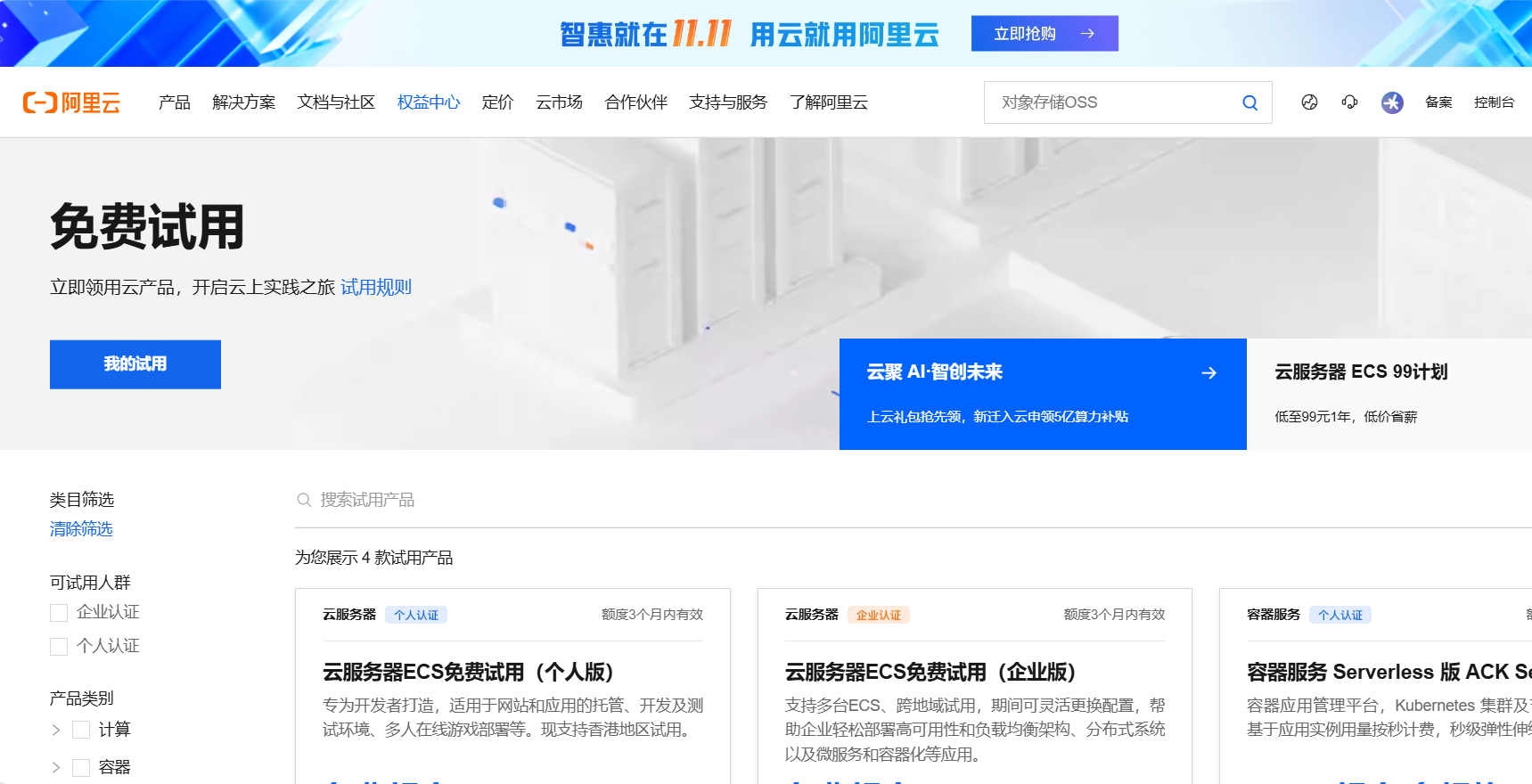Click the magnifier icon beside 搜索试用产品
The image size is (1532, 784).
pos(304,500)
